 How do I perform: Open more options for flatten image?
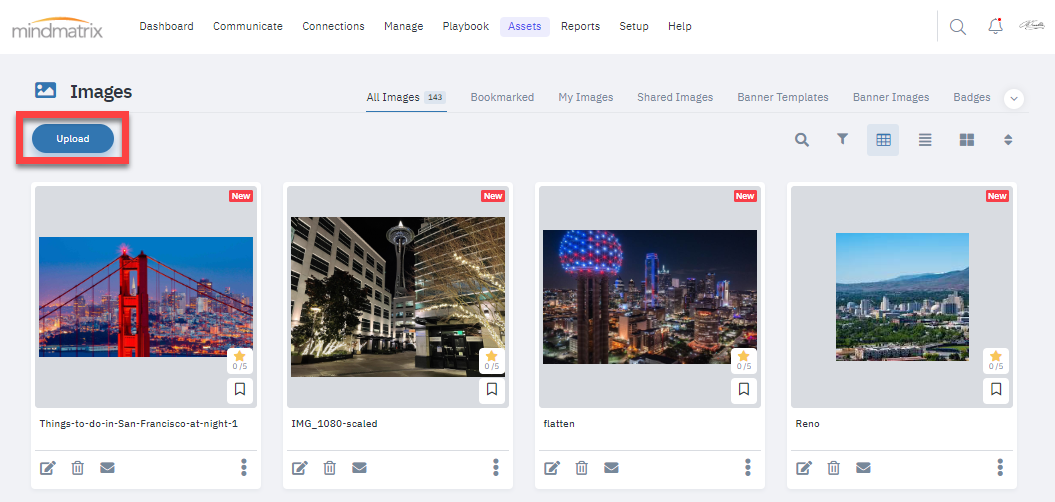tap(748, 467)
